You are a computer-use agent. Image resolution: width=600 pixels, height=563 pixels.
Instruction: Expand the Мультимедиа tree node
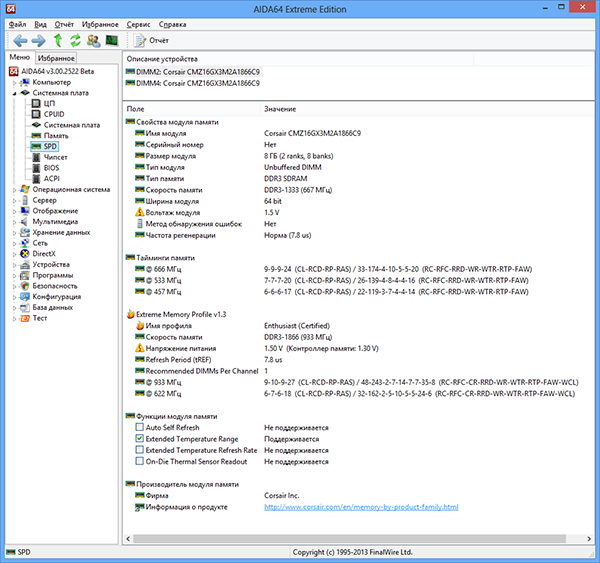[15, 222]
